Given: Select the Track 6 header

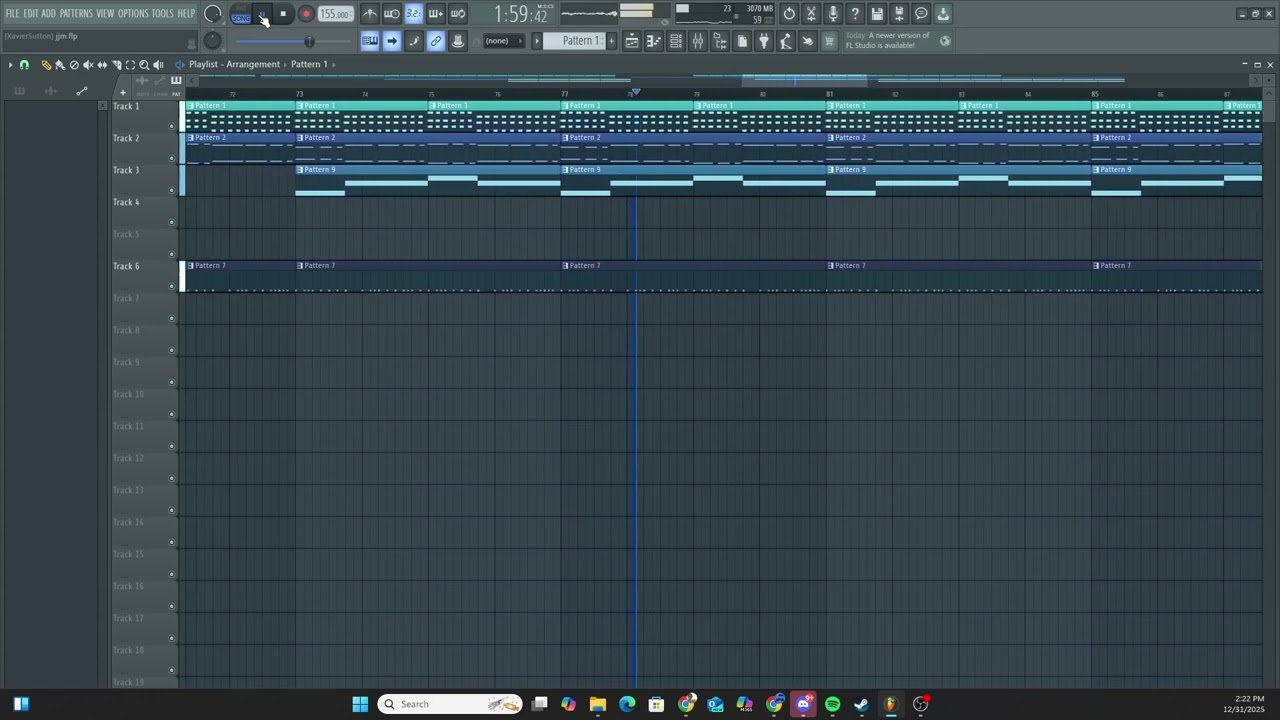Looking at the screenshot, I should point(144,275).
